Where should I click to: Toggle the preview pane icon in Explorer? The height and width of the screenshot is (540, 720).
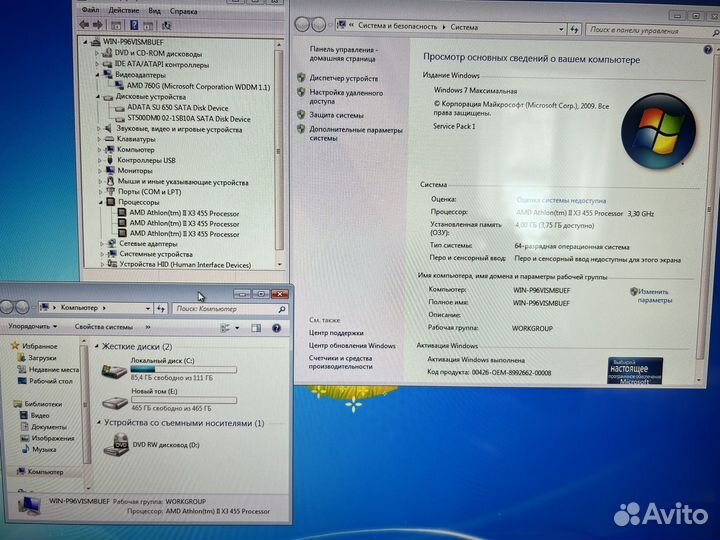[x=256, y=328]
